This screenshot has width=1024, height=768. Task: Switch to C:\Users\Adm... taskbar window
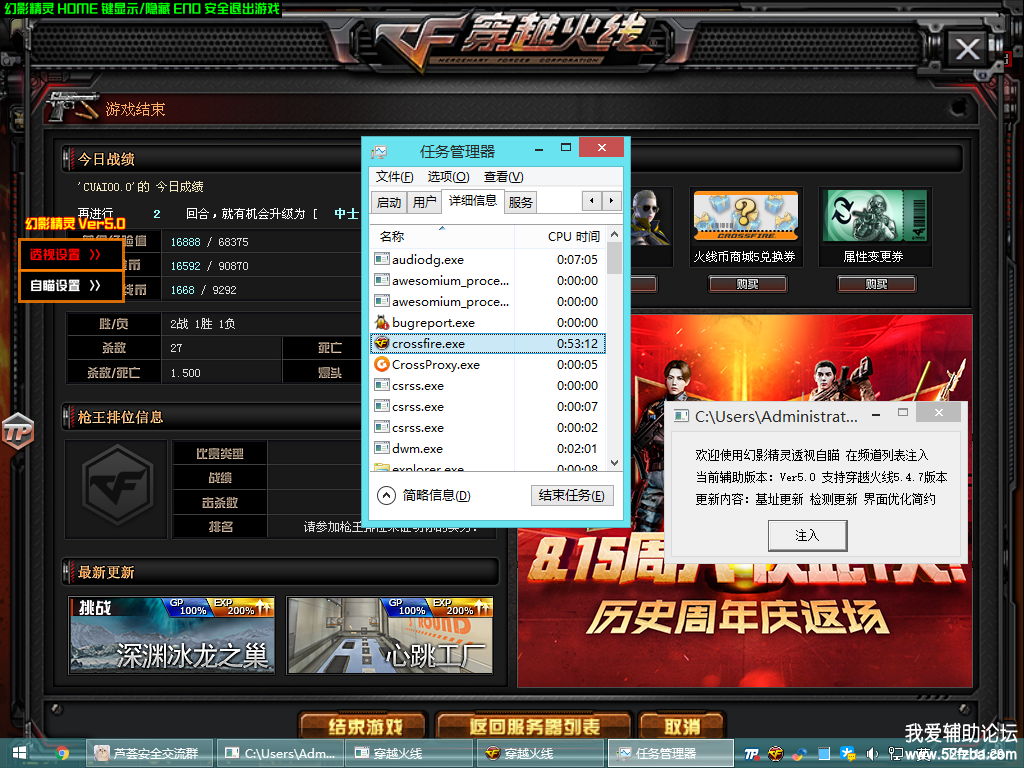(x=281, y=753)
